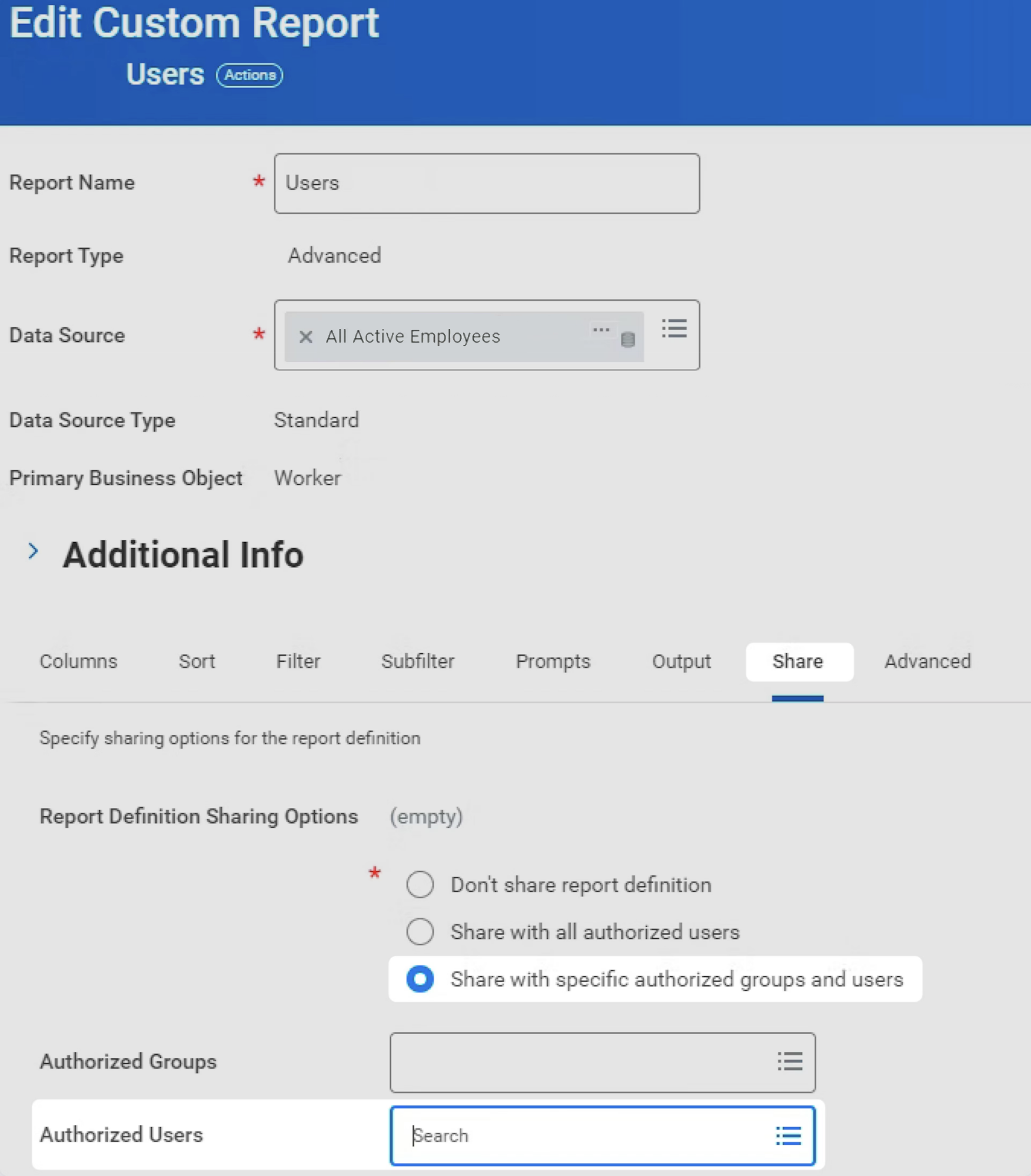
Task: Switch to the Prompts tab
Action: tap(553, 661)
